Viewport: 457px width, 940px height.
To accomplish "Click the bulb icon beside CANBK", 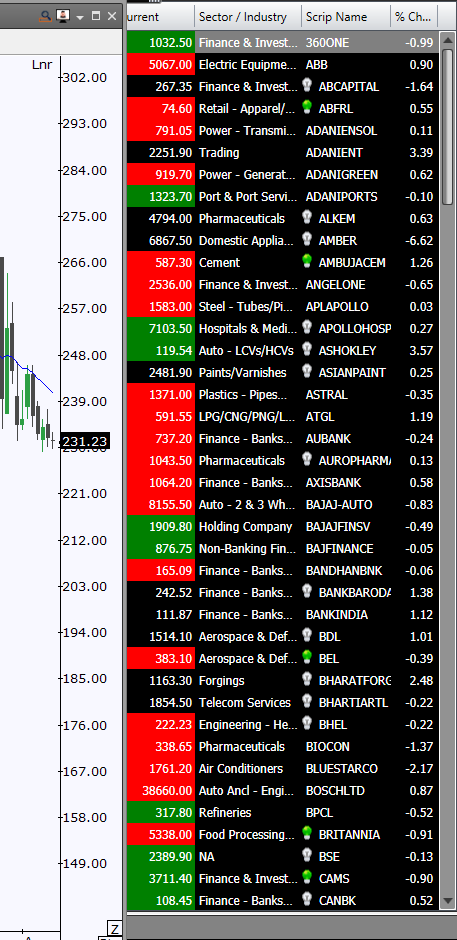I will 307,900.
